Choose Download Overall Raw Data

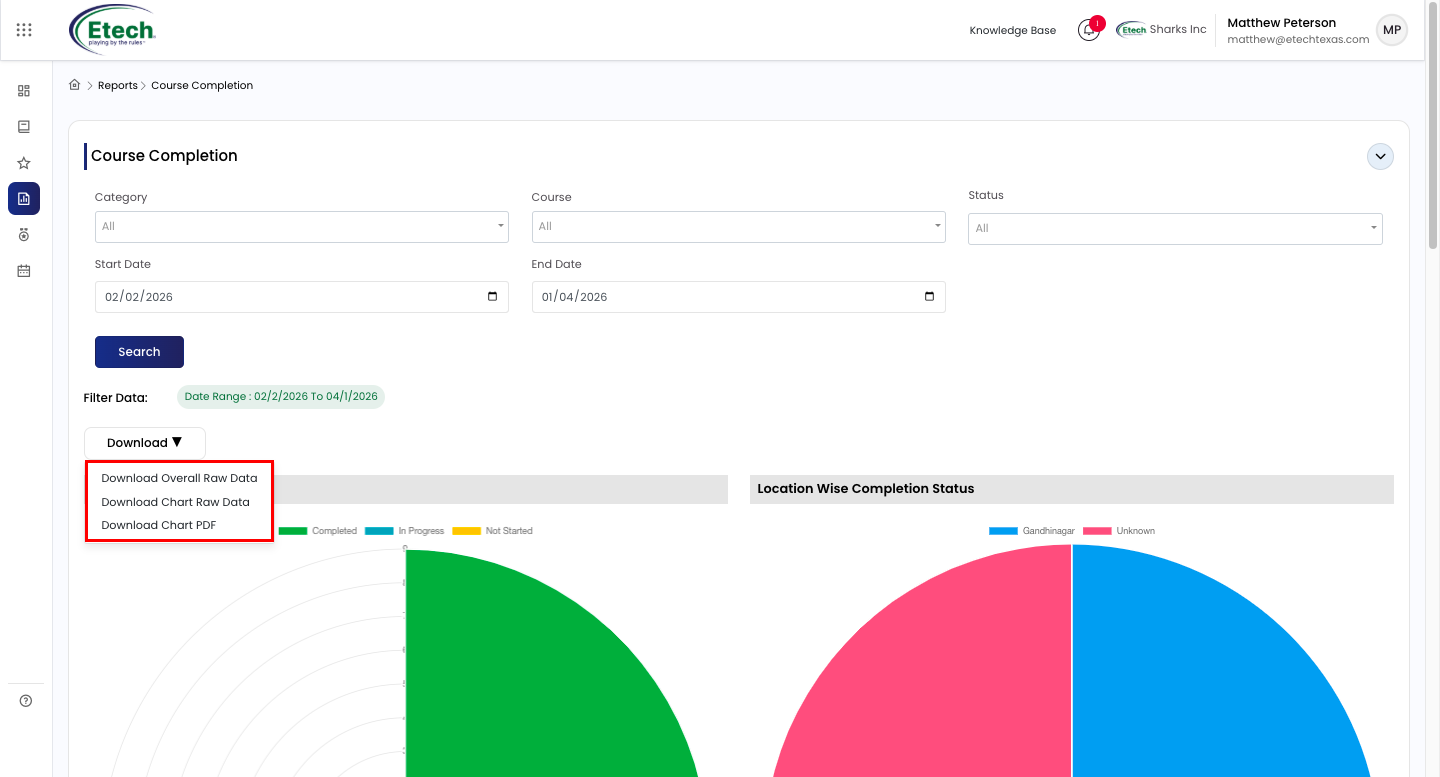[179, 478]
